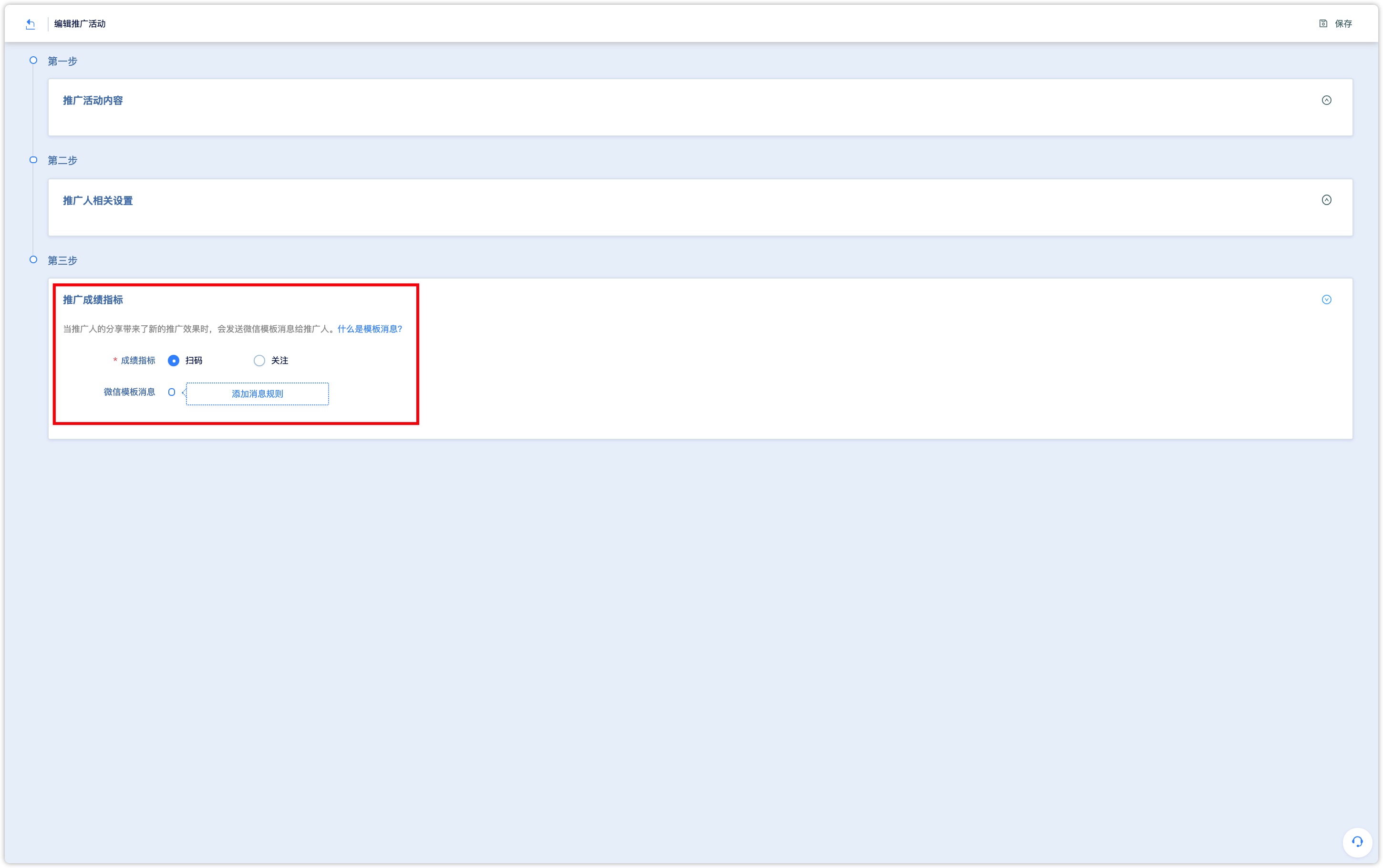1383x868 pixels.
Task: Click the 保存 save button
Action: point(1335,23)
